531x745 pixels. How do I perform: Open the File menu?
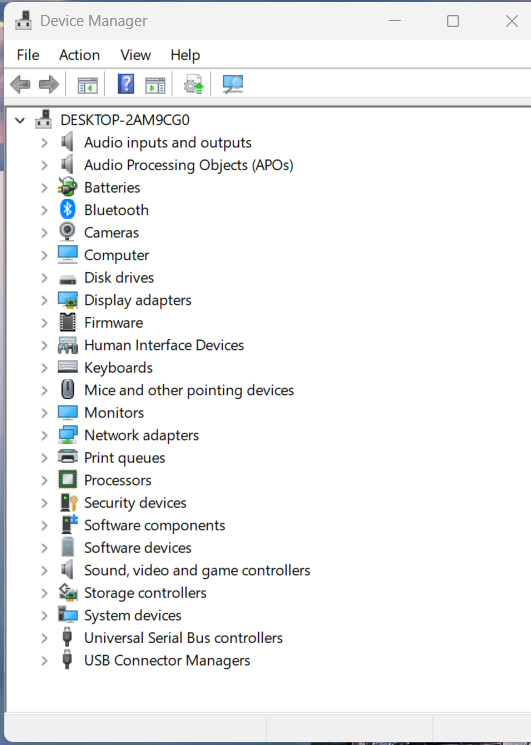(28, 55)
